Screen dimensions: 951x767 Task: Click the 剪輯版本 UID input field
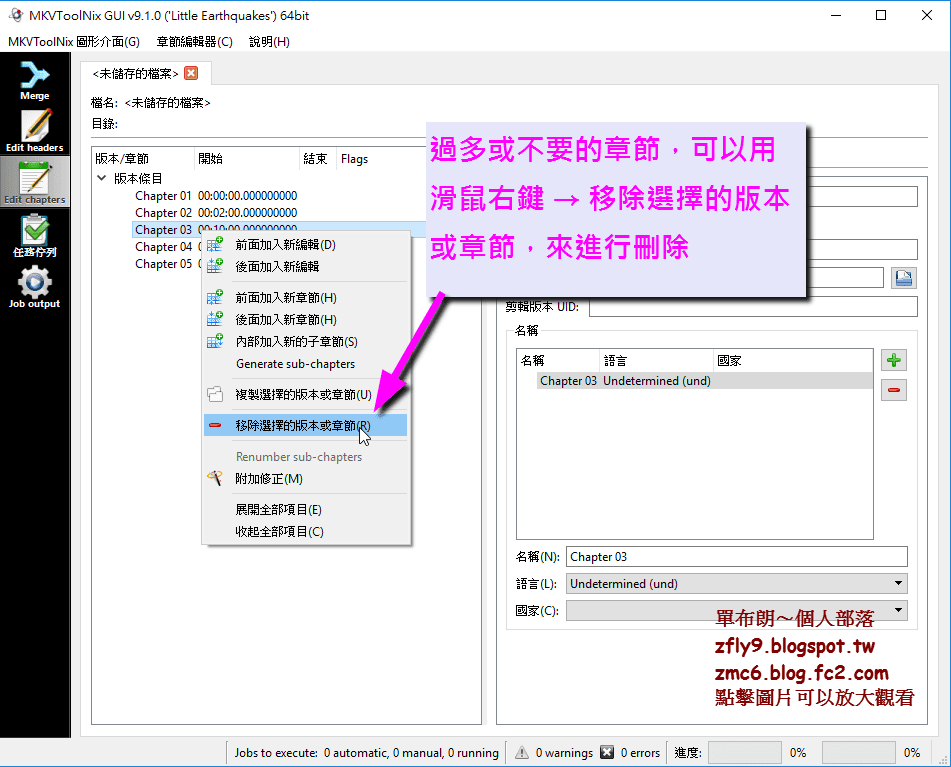[753, 307]
